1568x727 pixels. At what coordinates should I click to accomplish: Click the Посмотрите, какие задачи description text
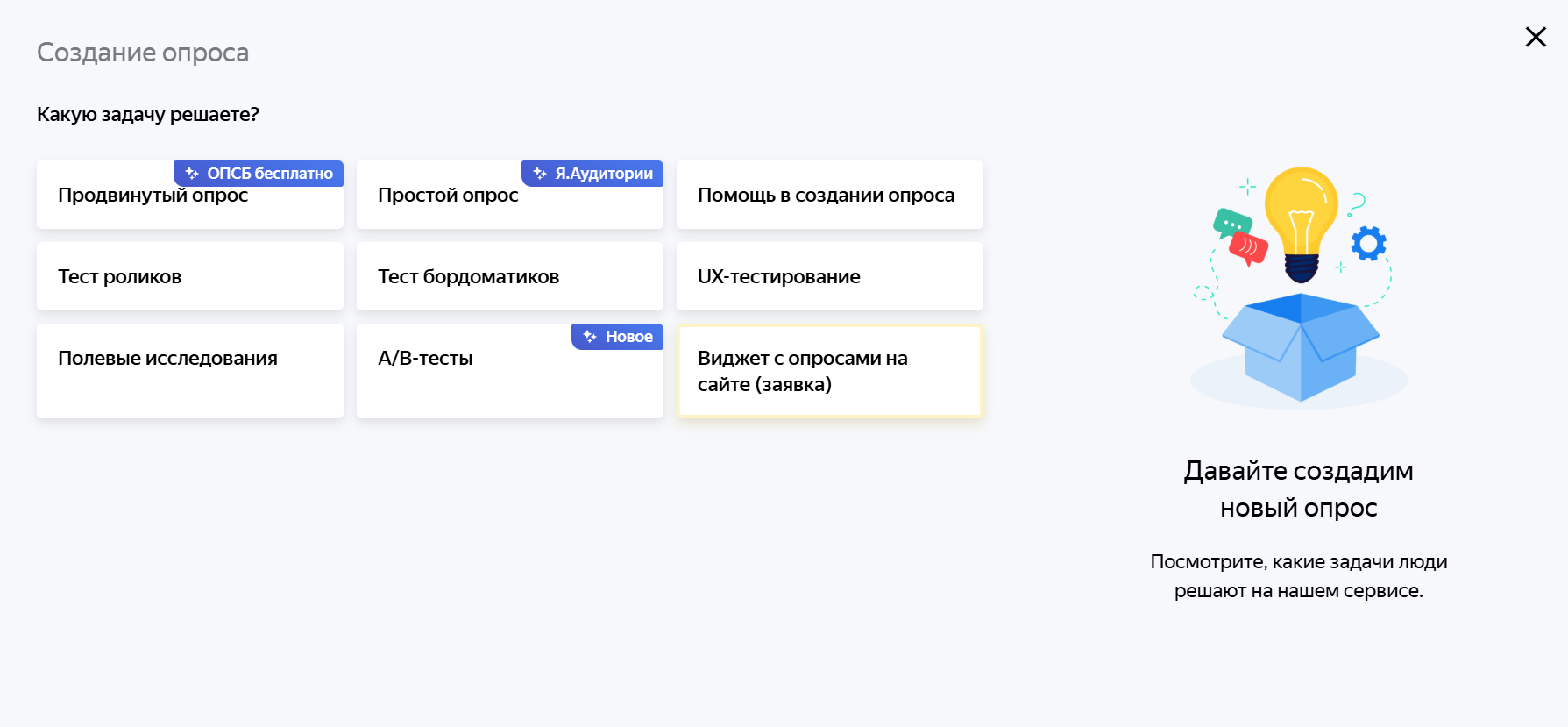pos(1298,576)
